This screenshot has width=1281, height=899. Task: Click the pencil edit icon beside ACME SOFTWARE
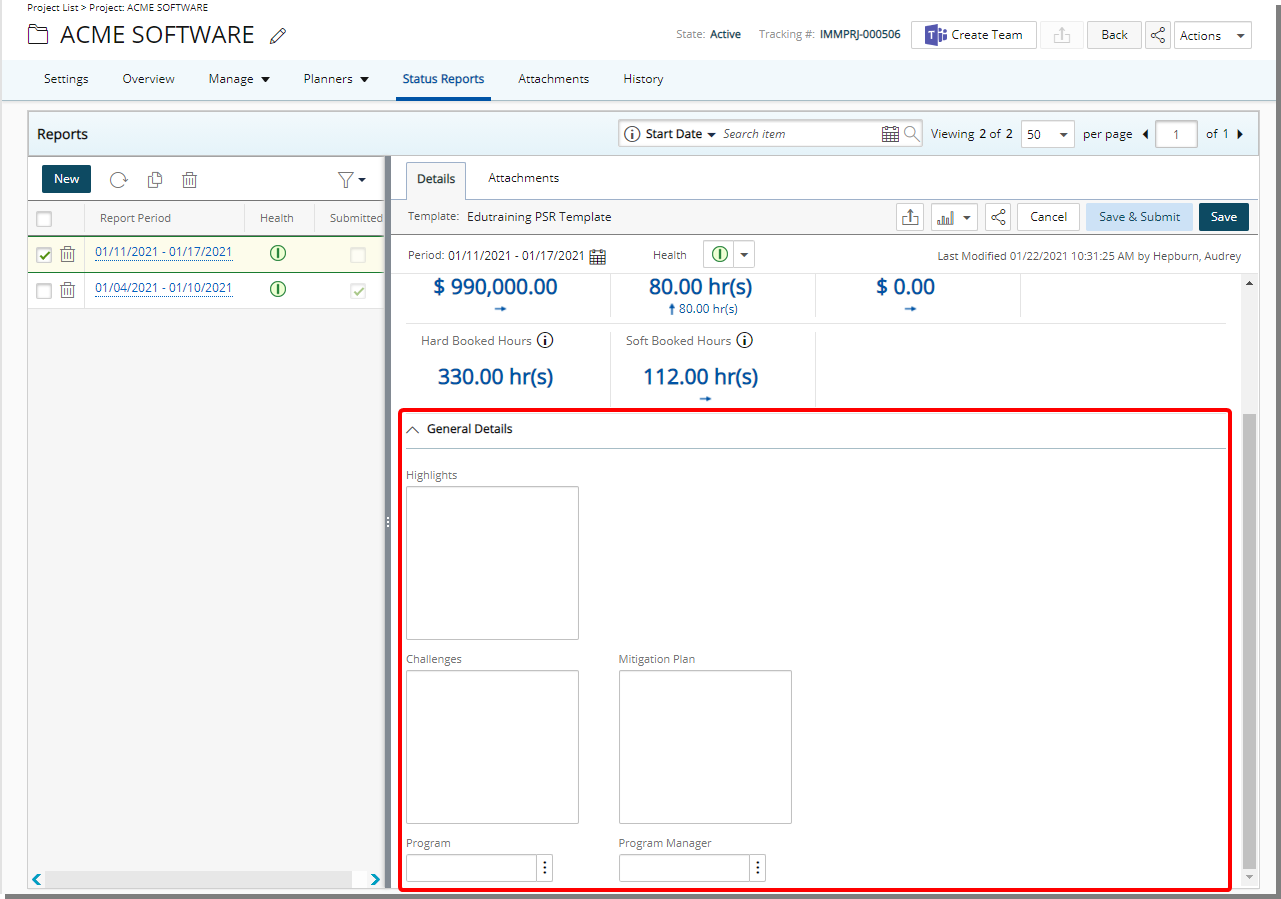(278, 36)
